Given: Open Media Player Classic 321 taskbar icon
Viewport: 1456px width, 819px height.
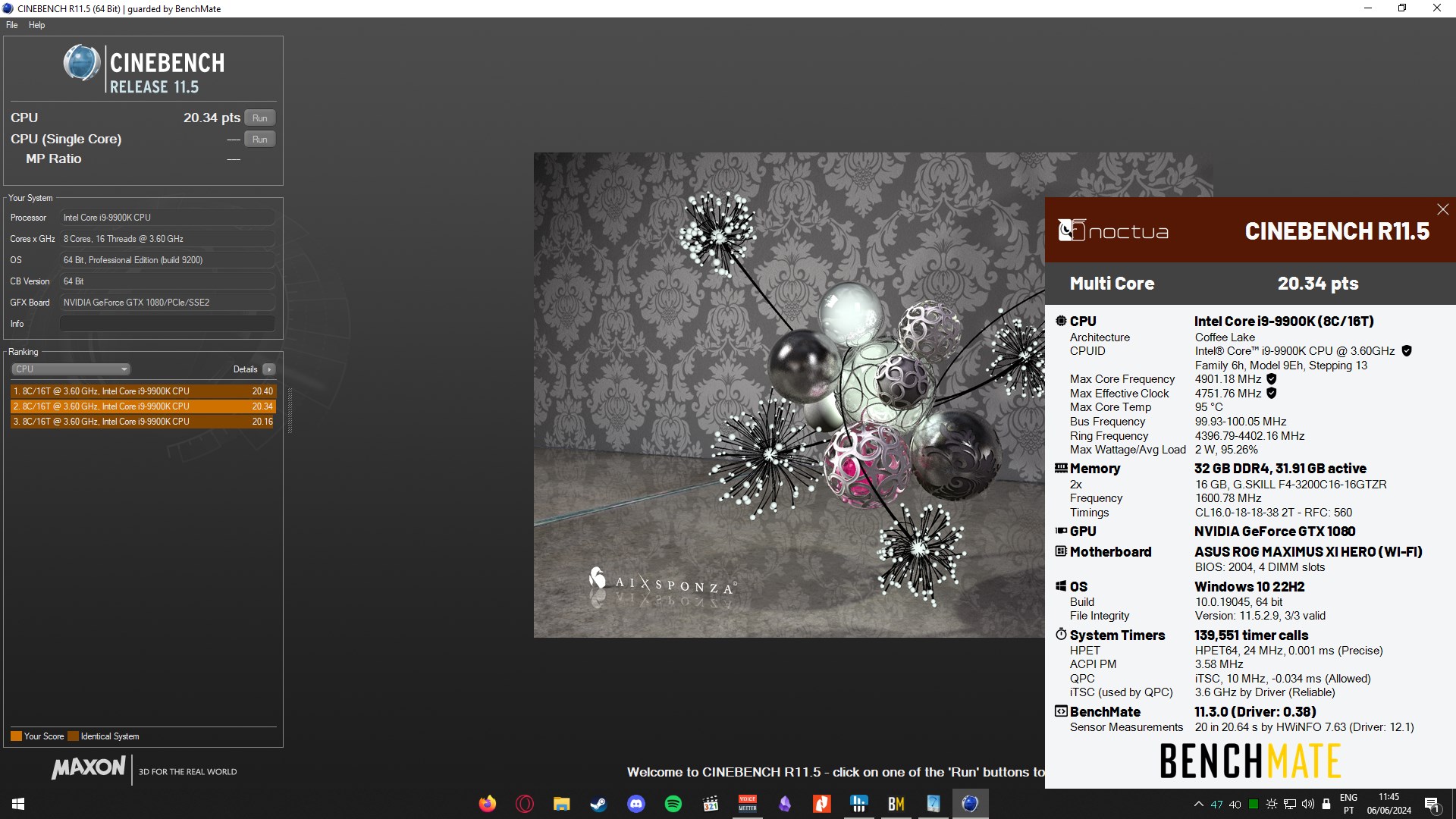Looking at the screenshot, I should pyautogui.click(x=711, y=804).
